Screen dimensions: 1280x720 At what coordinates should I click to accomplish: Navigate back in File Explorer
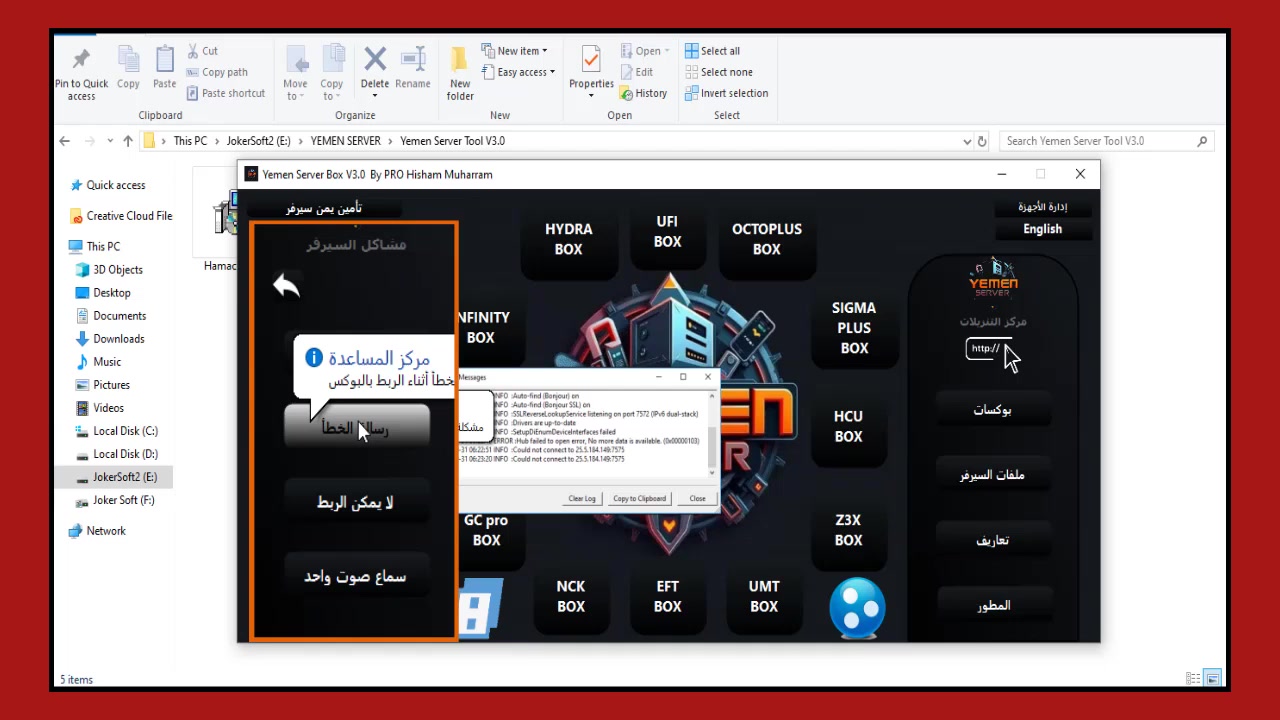click(x=64, y=141)
